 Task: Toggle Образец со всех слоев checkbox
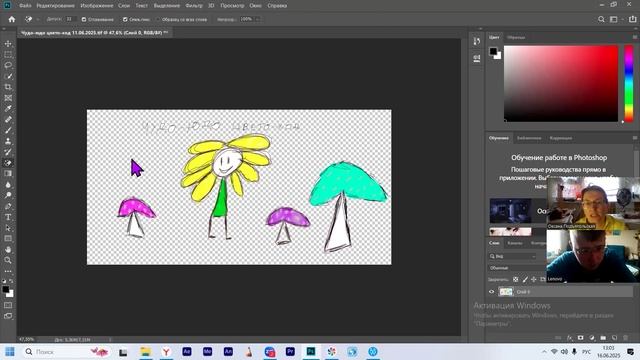(x=158, y=19)
